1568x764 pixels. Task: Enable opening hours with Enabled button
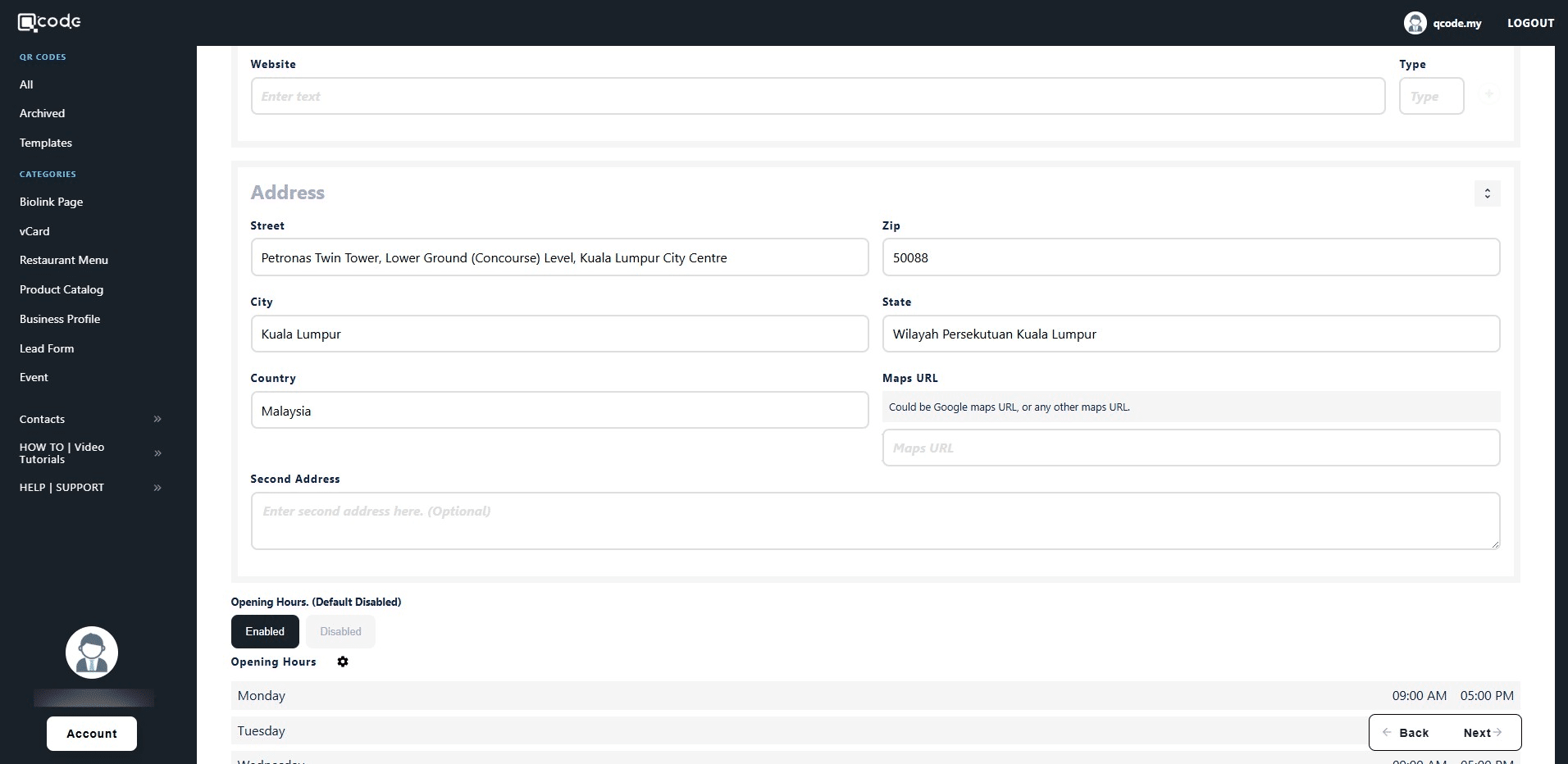pos(265,631)
